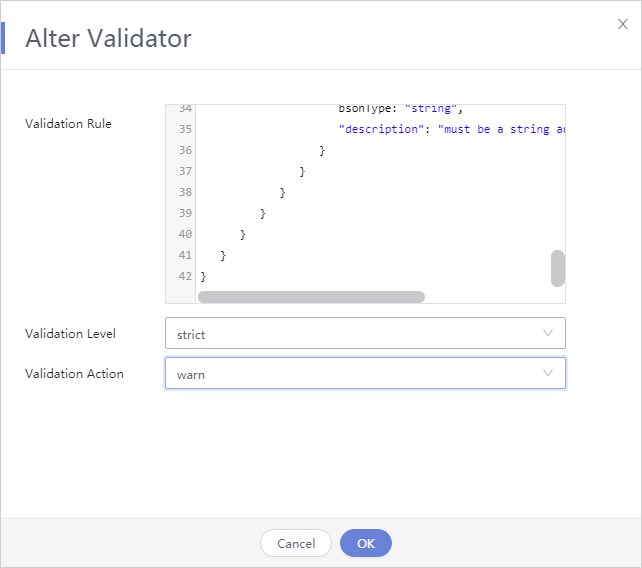This screenshot has height=568, width=642.
Task: Select line number 38 in the gutter
Action: pyautogui.click(x=185, y=192)
